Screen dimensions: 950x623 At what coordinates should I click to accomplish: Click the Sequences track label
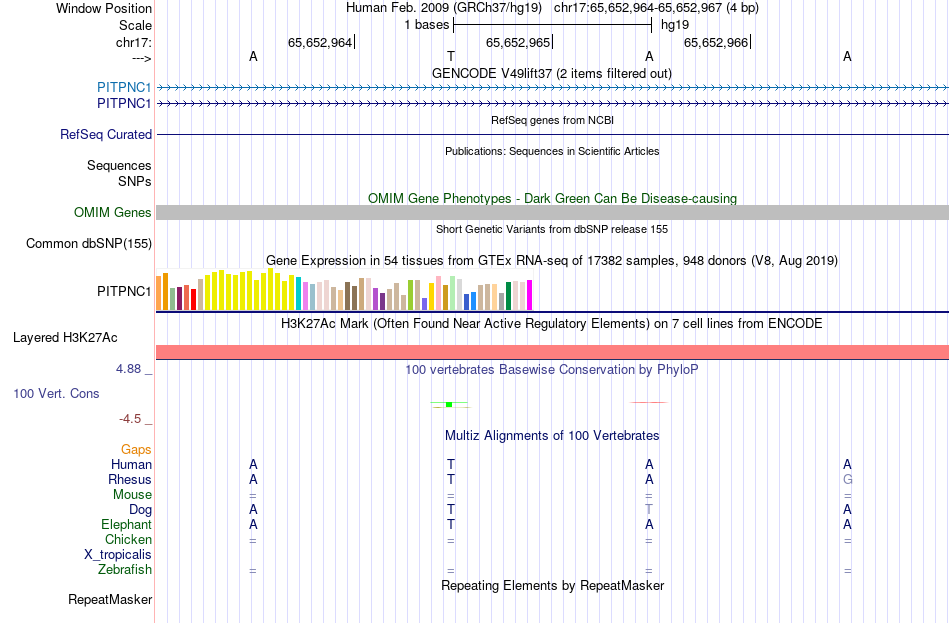click(x=119, y=165)
